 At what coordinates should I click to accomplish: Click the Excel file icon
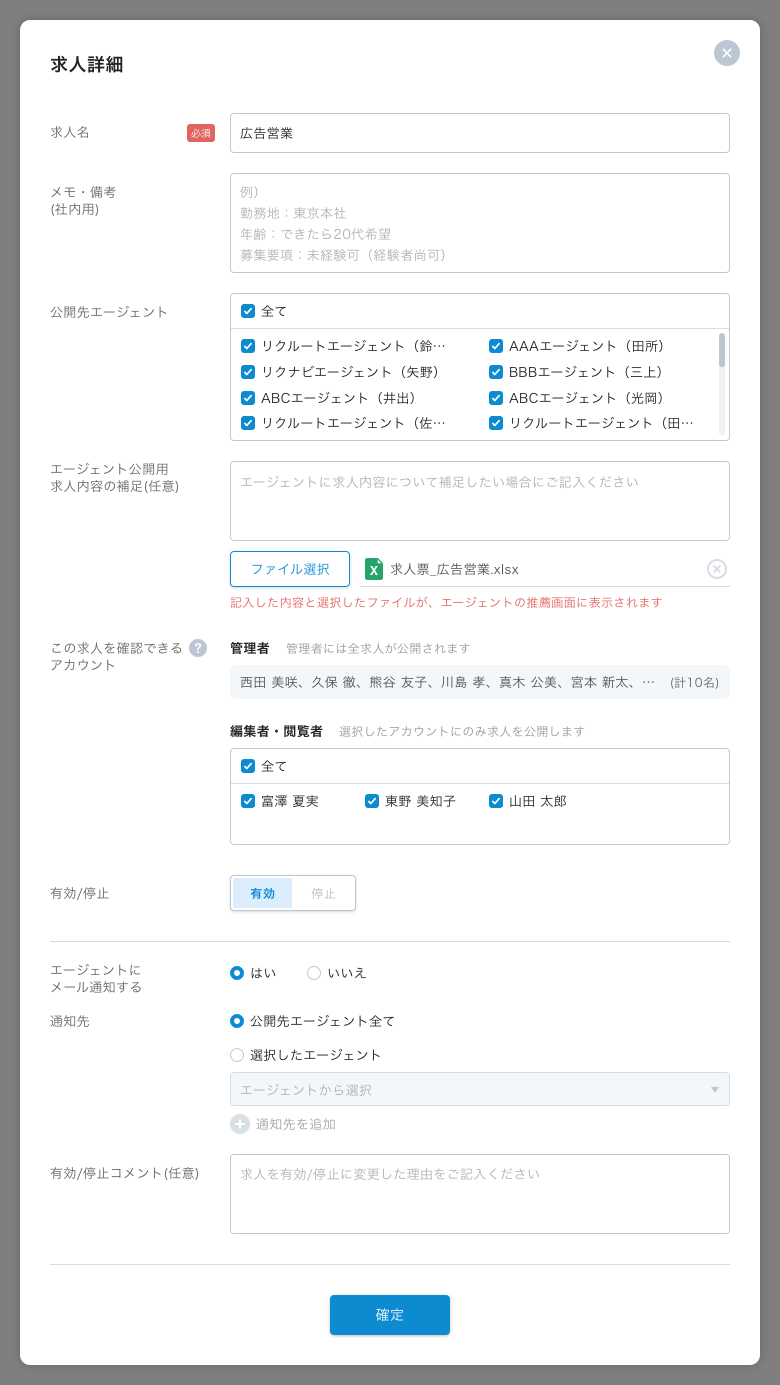tap(374, 569)
